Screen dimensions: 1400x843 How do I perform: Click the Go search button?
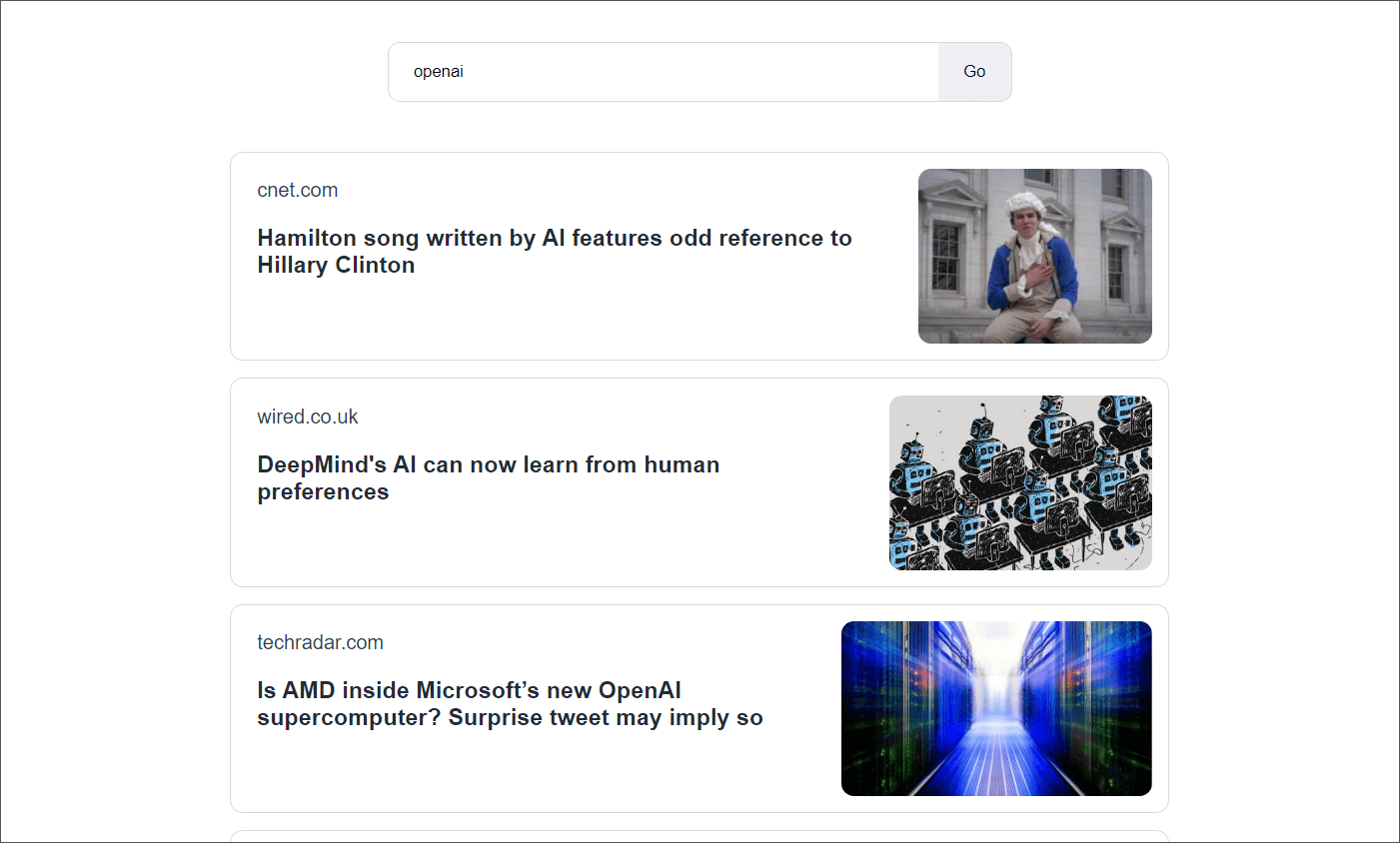(x=974, y=72)
